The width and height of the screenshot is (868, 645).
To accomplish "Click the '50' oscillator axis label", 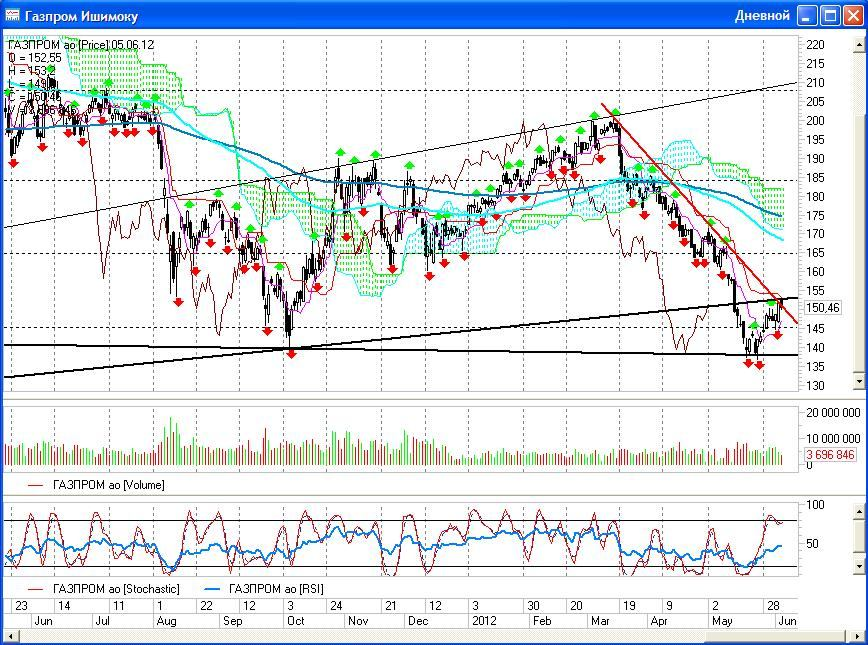I will pyautogui.click(x=812, y=544).
